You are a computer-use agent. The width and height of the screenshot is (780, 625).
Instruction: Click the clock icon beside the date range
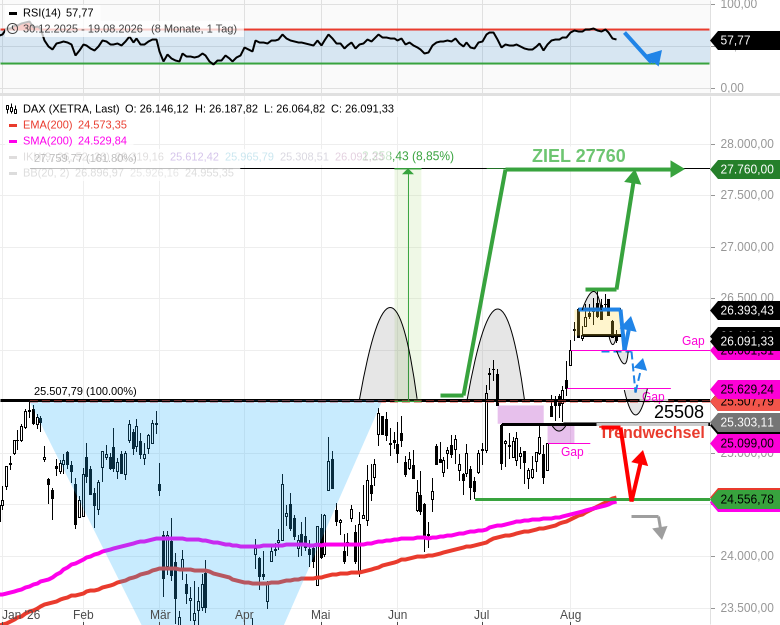pos(13,28)
